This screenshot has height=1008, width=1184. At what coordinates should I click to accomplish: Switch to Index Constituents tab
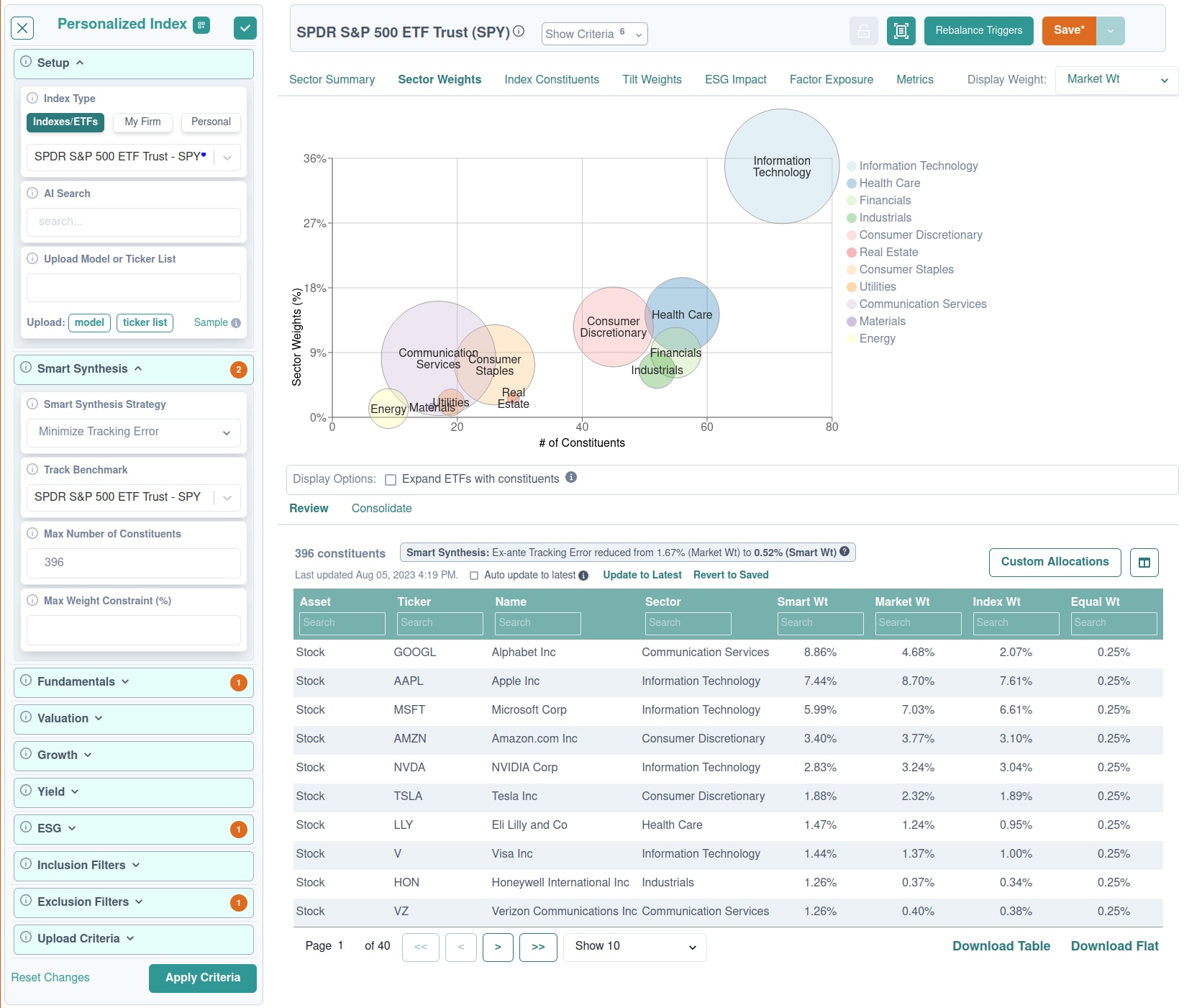[552, 80]
